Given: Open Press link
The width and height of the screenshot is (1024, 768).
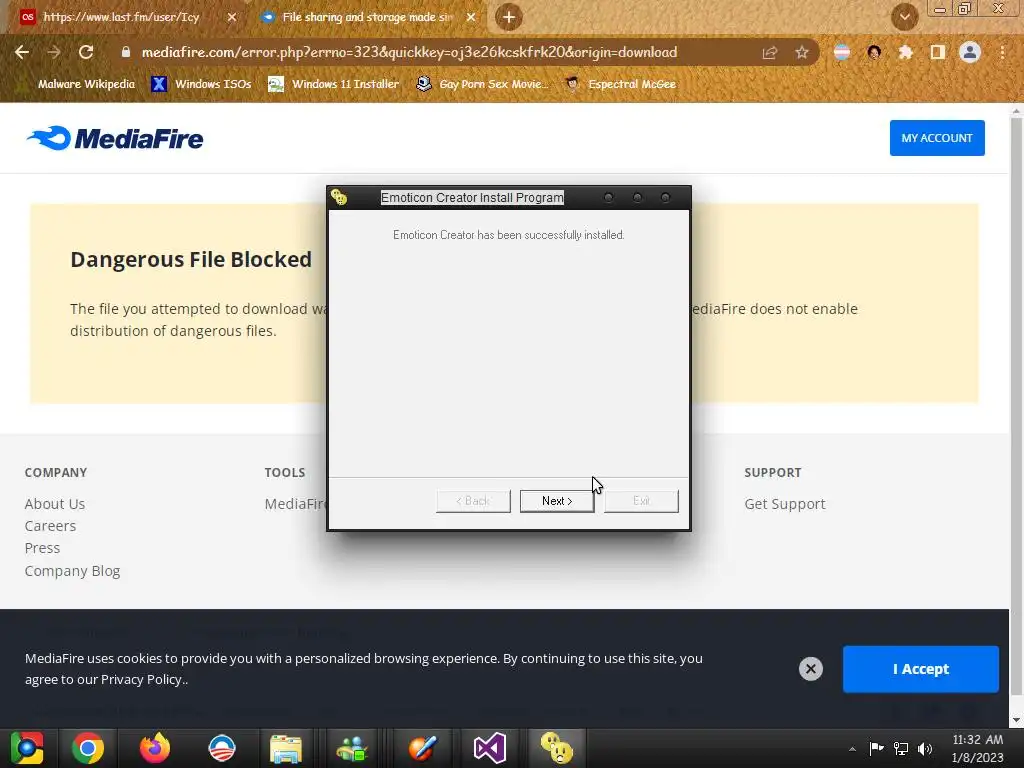Looking at the screenshot, I should point(42,548).
